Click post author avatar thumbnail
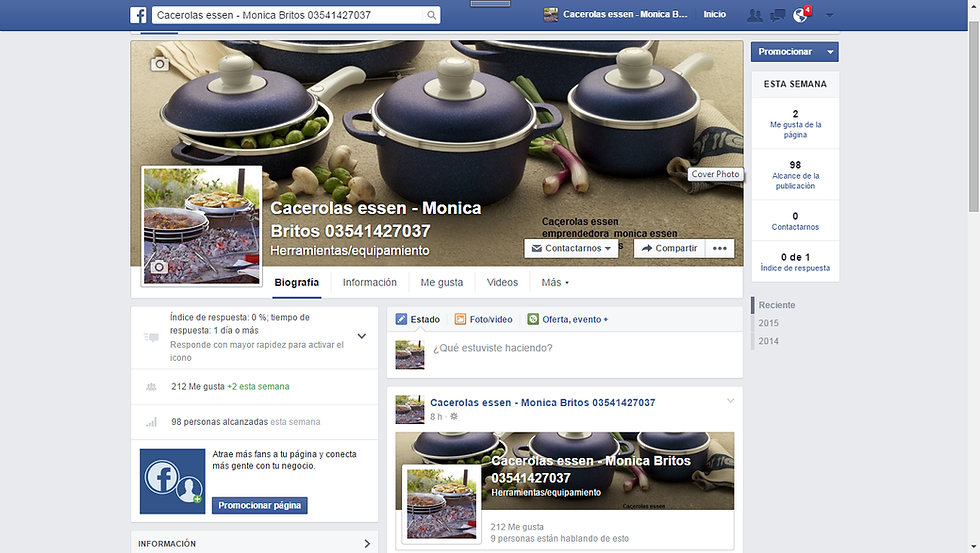The height and width of the screenshot is (553, 980). [x=410, y=409]
